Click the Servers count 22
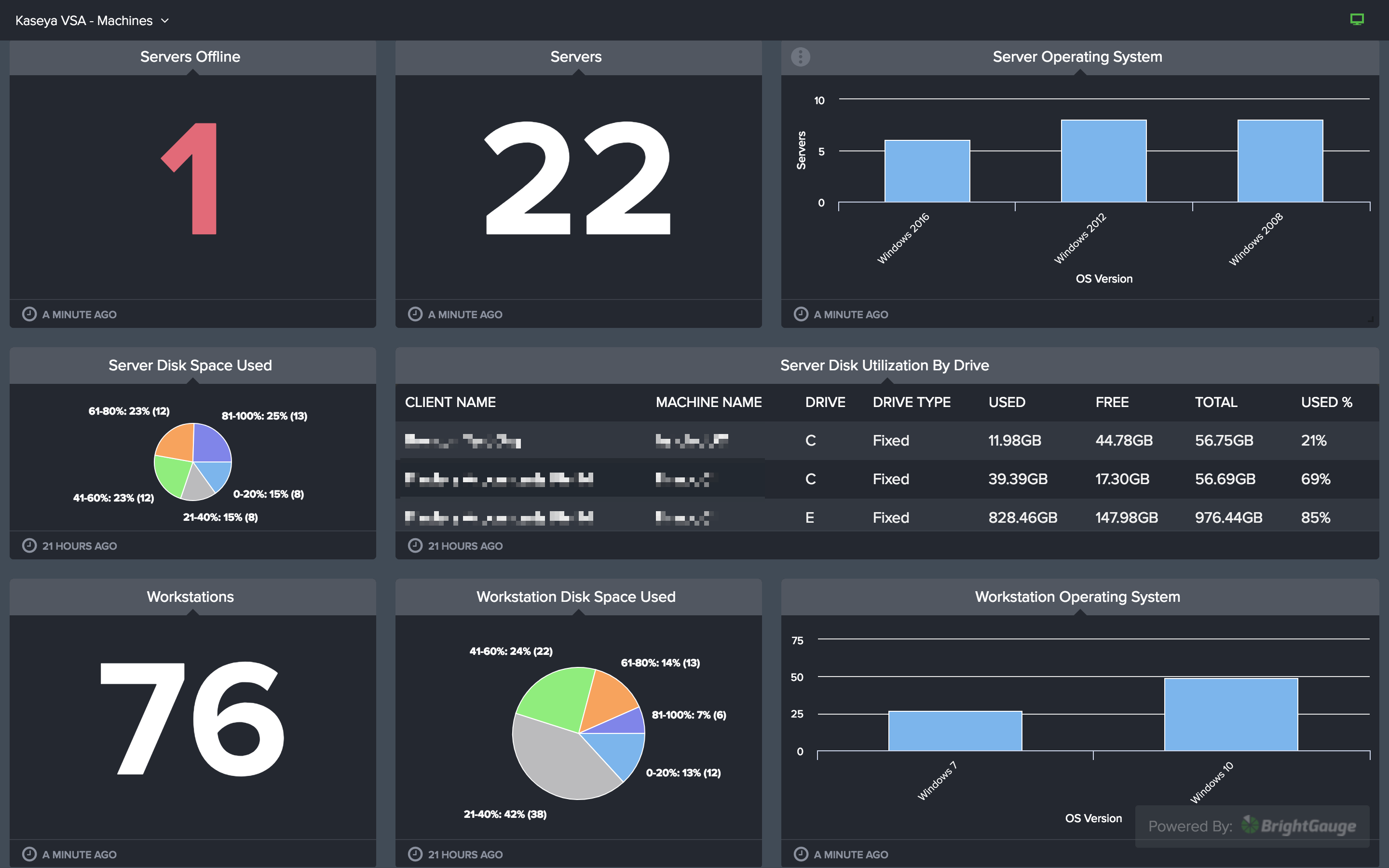The image size is (1389, 868). click(x=577, y=178)
